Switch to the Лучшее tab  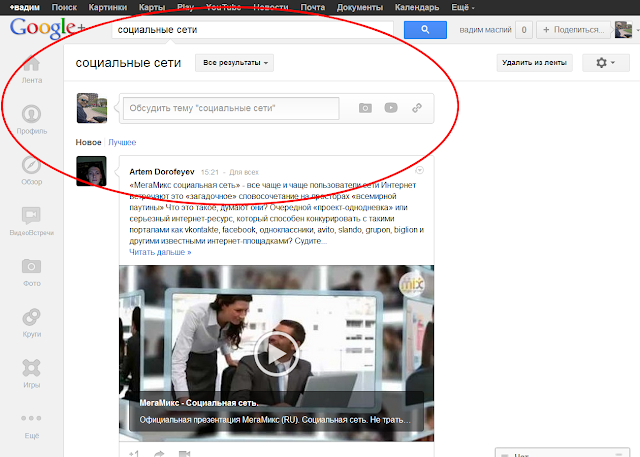click(x=122, y=142)
